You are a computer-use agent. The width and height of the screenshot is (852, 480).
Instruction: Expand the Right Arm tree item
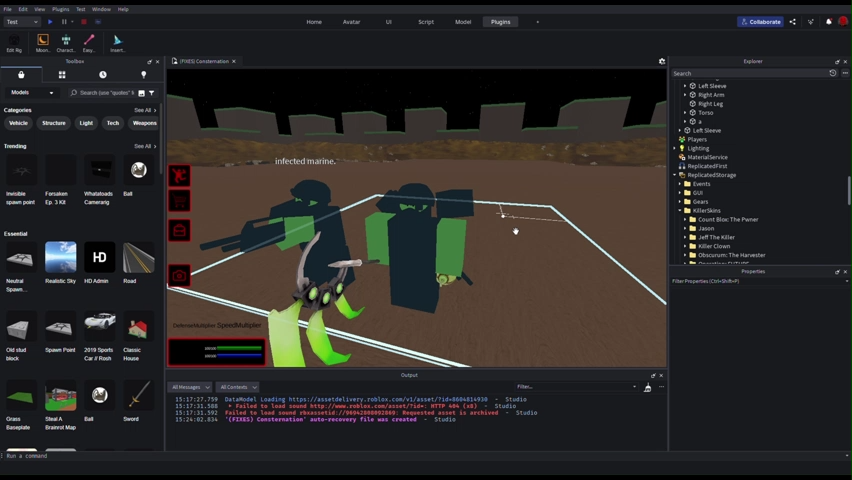click(x=685, y=95)
